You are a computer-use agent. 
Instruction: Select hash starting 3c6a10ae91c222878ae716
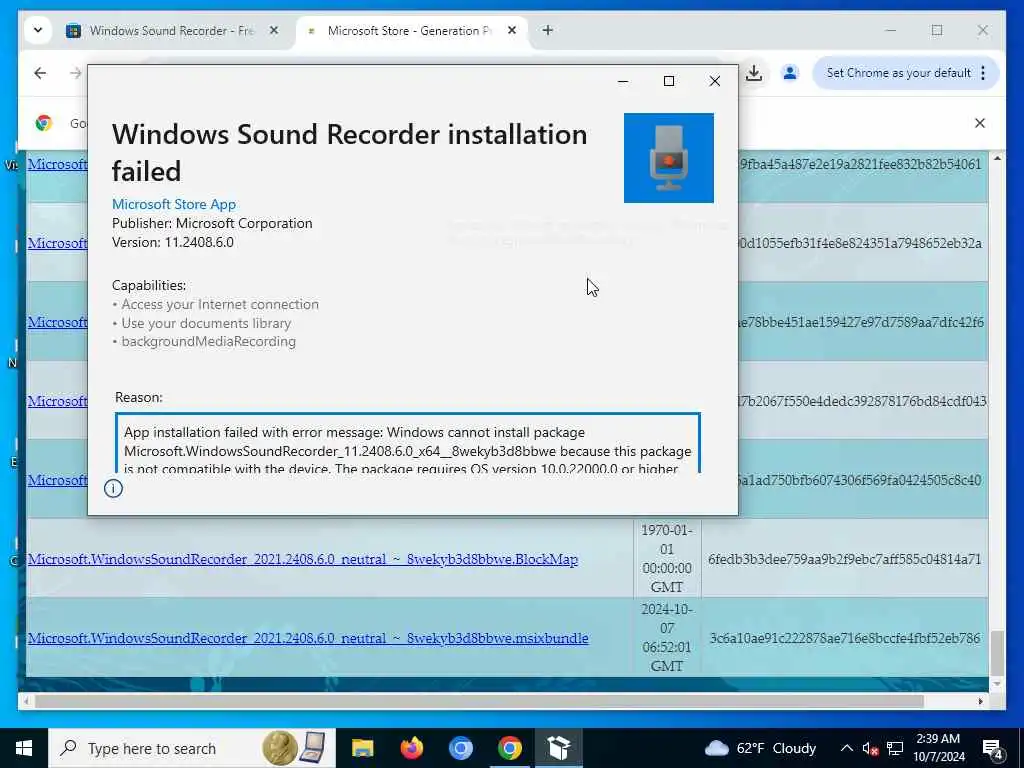[x=845, y=638]
